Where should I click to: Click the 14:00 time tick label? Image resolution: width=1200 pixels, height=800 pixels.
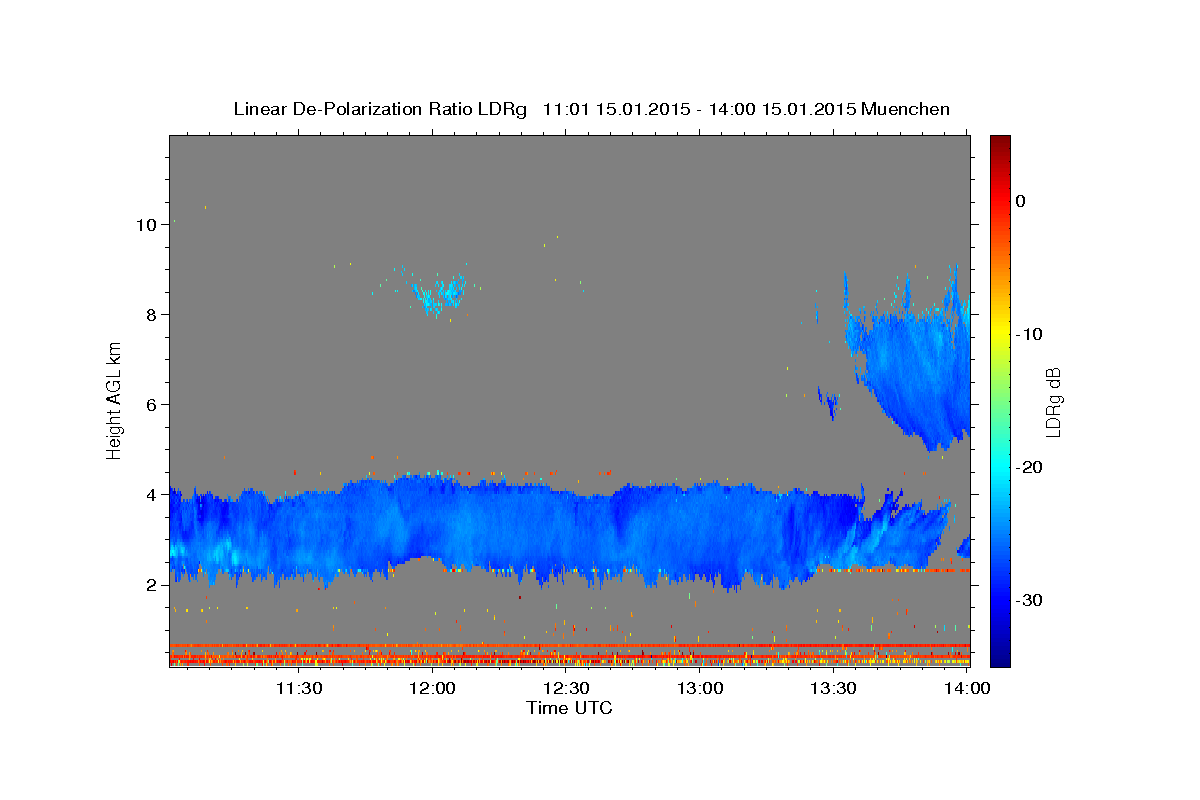[967, 688]
